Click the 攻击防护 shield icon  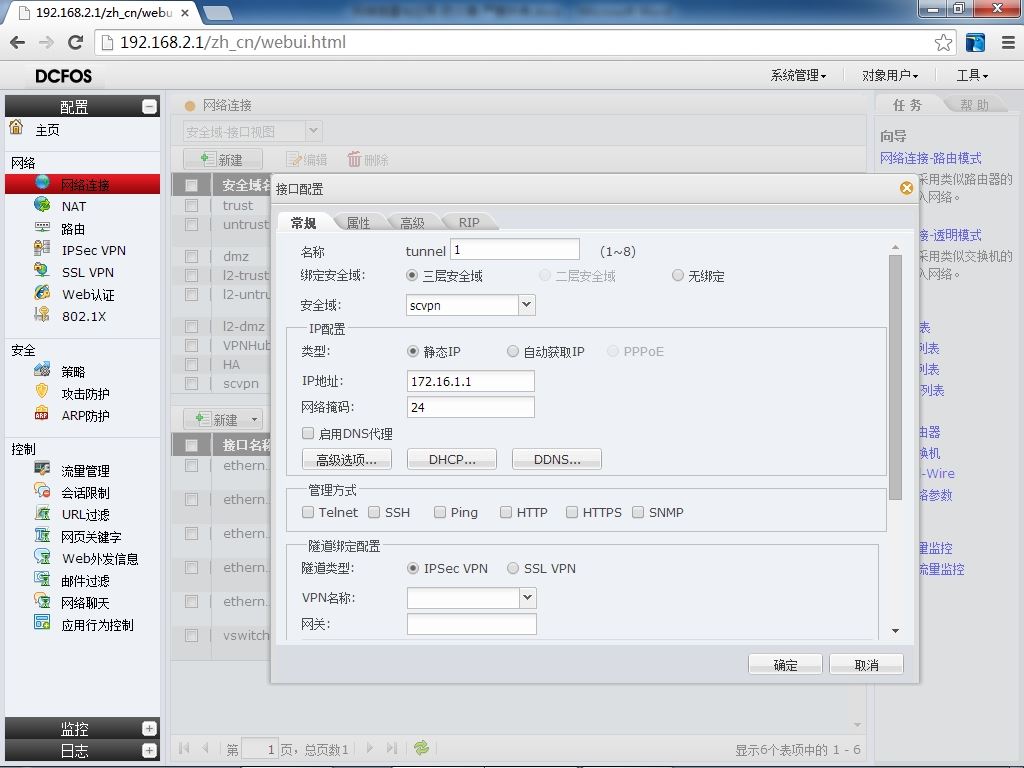(x=42, y=392)
